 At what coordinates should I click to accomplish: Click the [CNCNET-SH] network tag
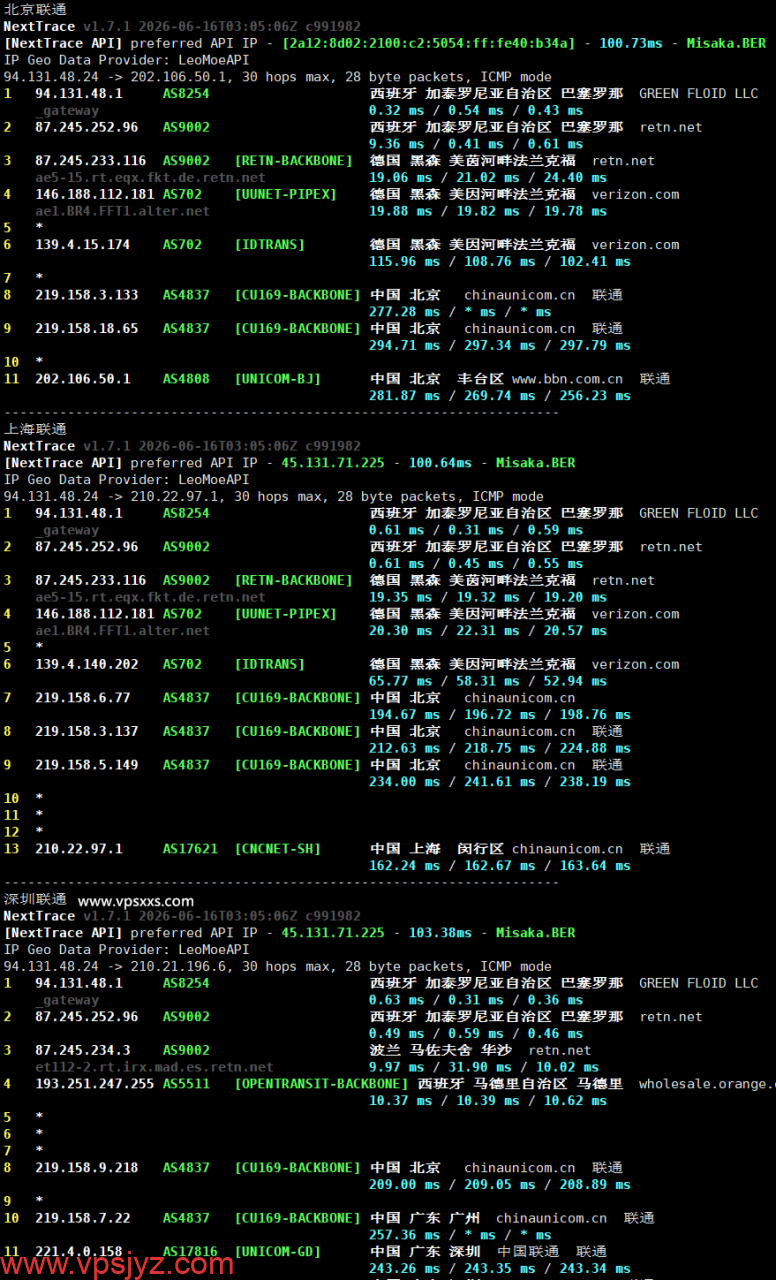(x=278, y=849)
